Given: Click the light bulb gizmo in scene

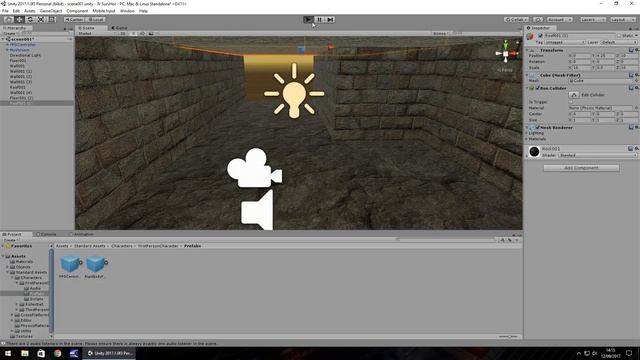Looking at the screenshot, I should coord(294,91).
